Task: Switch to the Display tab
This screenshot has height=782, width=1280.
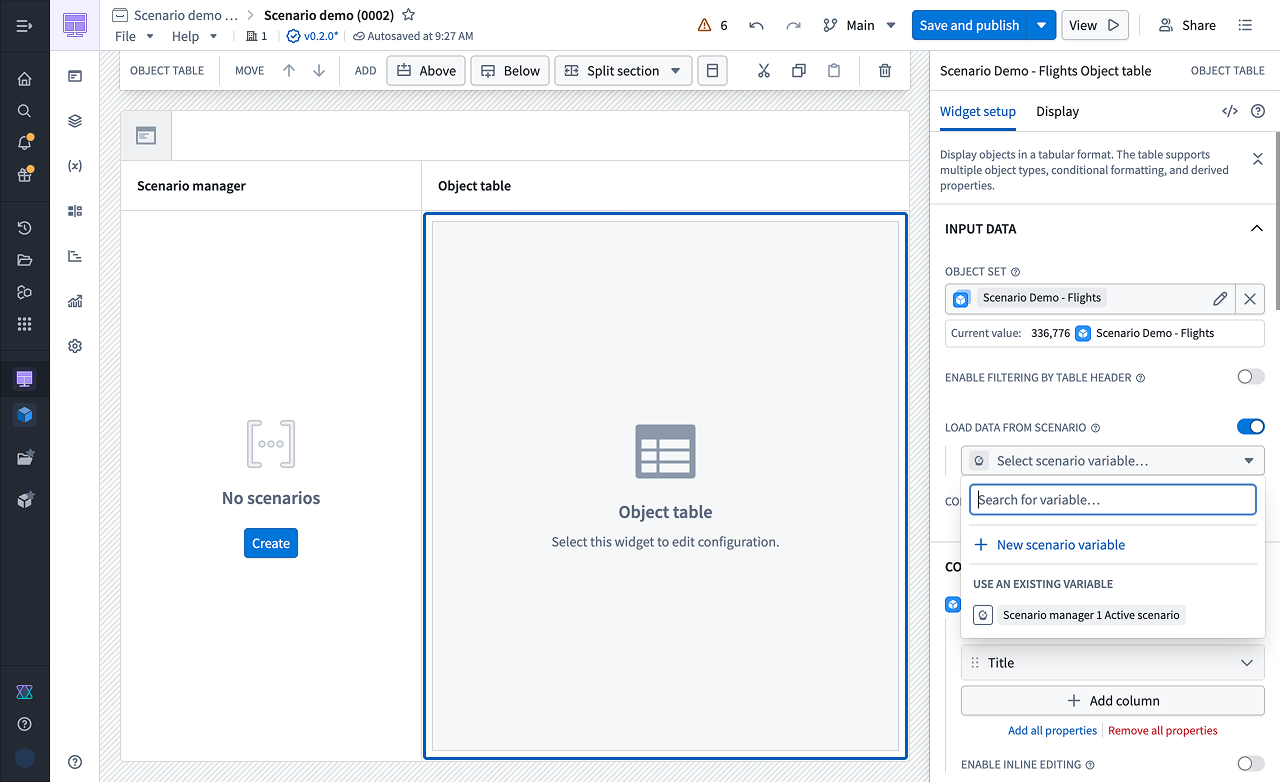Action: [1057, 111]
